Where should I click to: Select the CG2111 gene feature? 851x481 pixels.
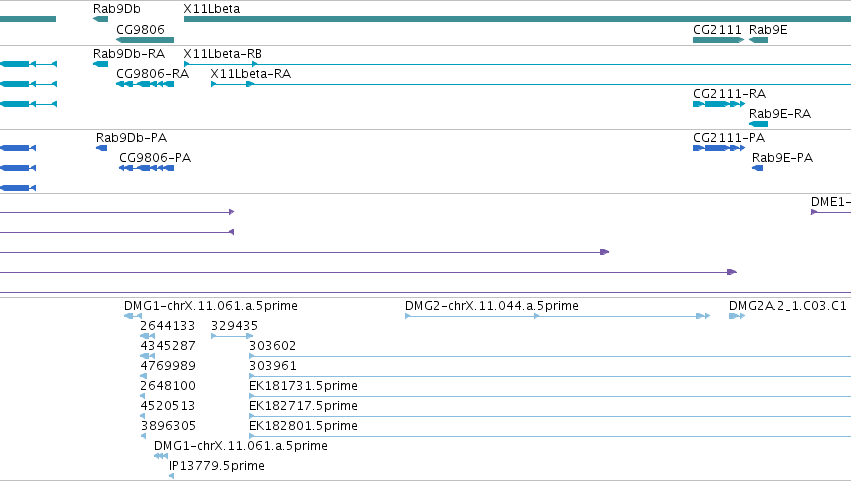coord(719,40)
